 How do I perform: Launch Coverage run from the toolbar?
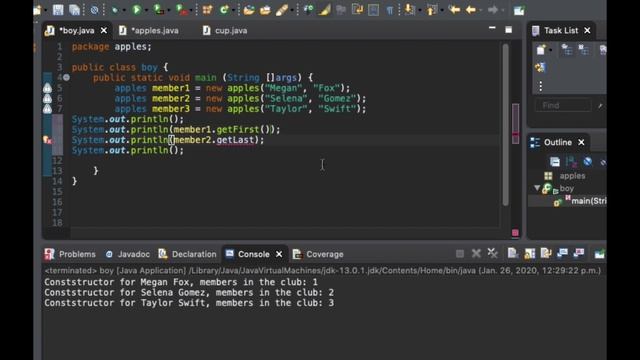[158, 10]
